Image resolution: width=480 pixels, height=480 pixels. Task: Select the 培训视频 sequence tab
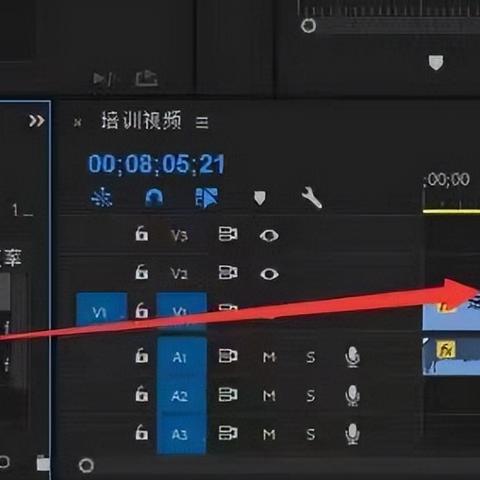(141, 120)
